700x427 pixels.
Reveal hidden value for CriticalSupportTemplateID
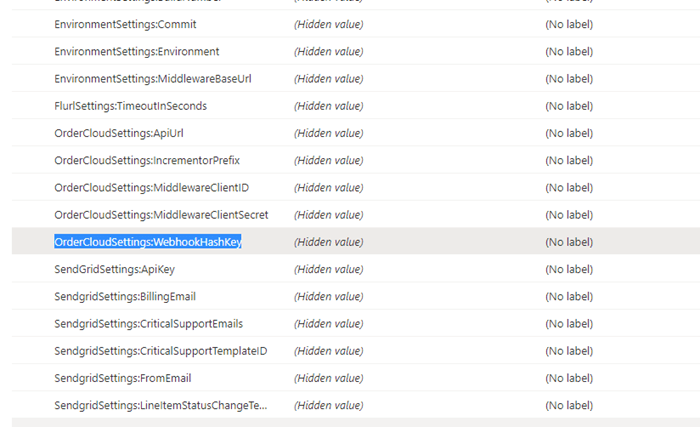pyautogui.click(x=329, y=351)
